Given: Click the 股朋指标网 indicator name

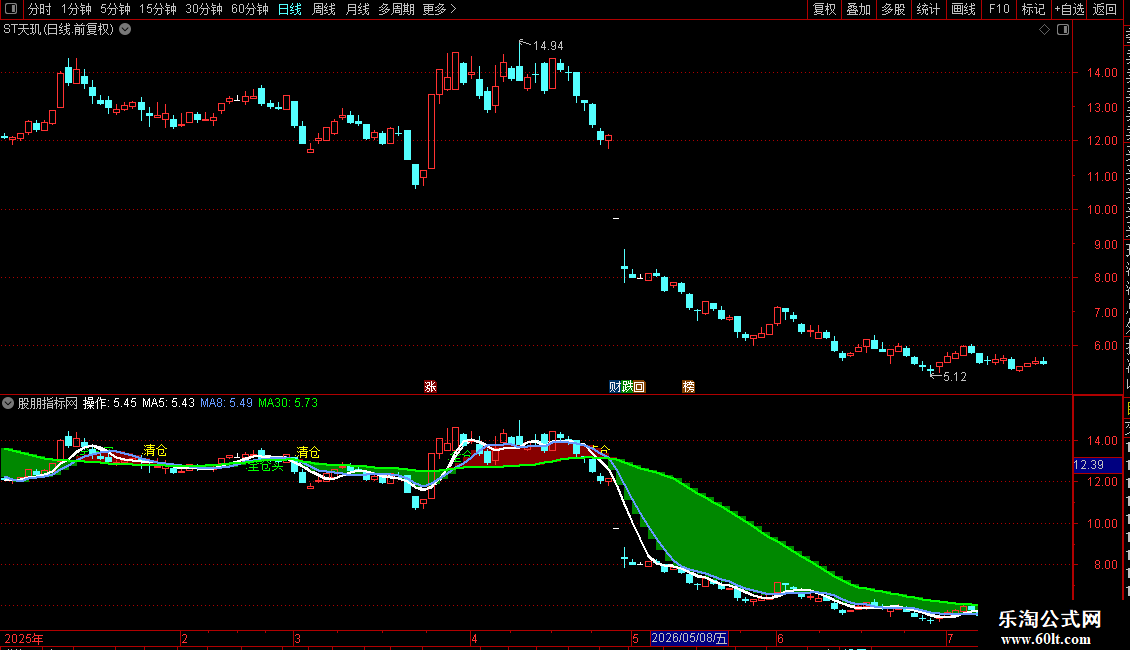Looking at the screenshot, I should click(x=48, y=403).
